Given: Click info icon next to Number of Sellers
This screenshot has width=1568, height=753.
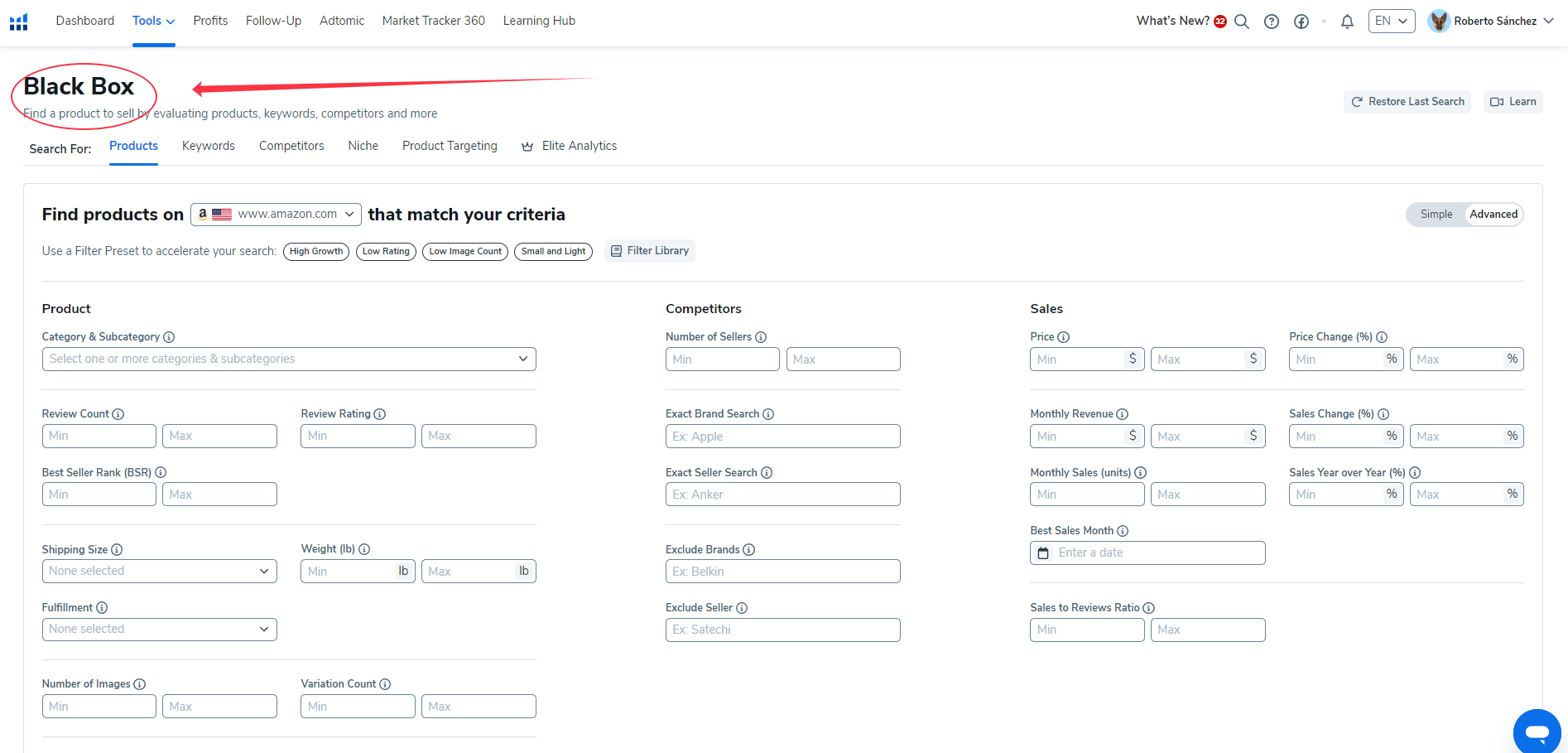Looking at the screenshot, I should (761, 337).
